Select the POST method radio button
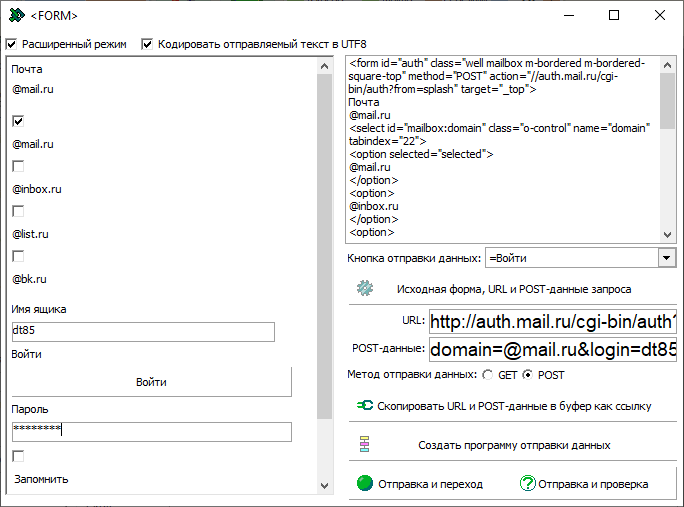This screenshot has height=507, width=684. [528, 375]
